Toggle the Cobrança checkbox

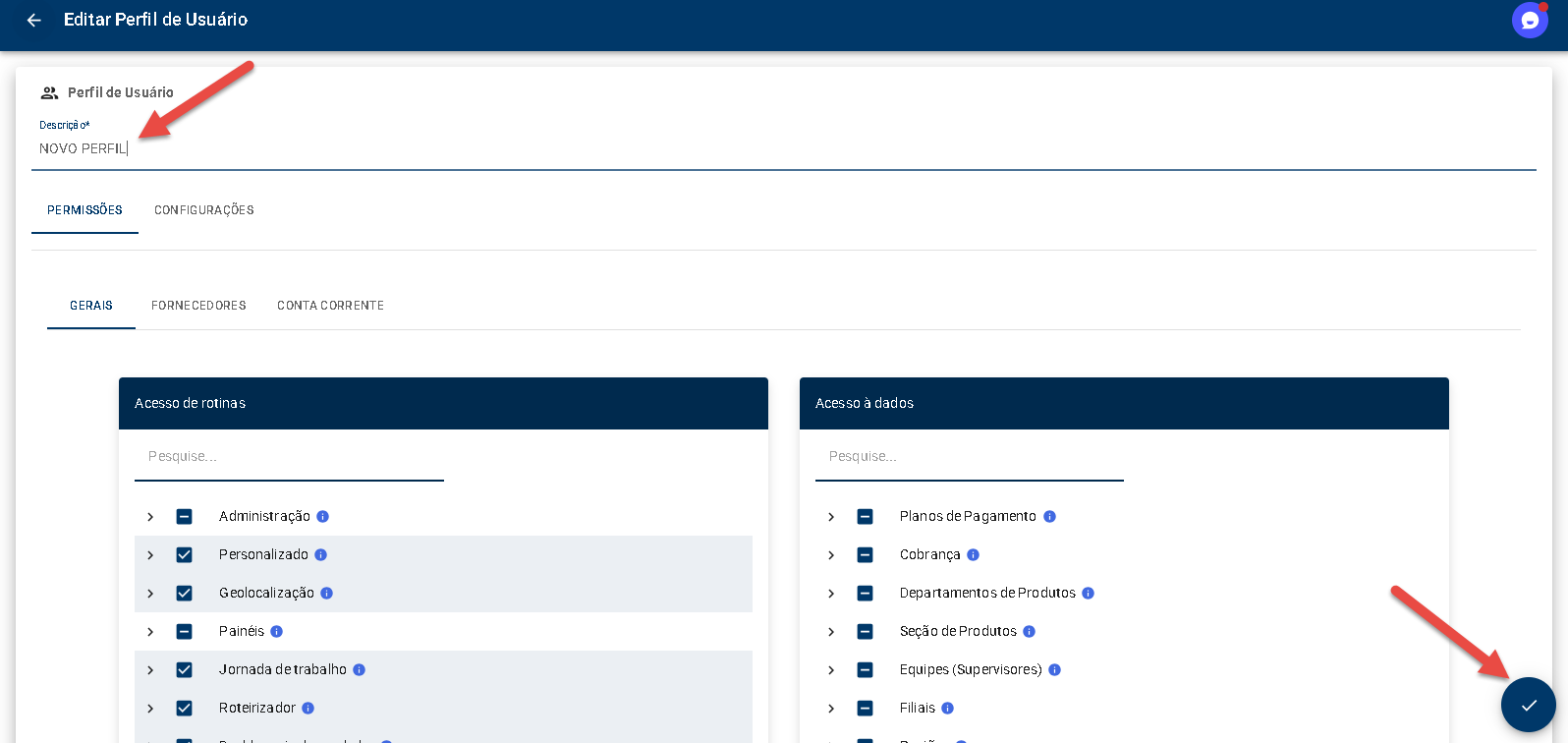865,554
